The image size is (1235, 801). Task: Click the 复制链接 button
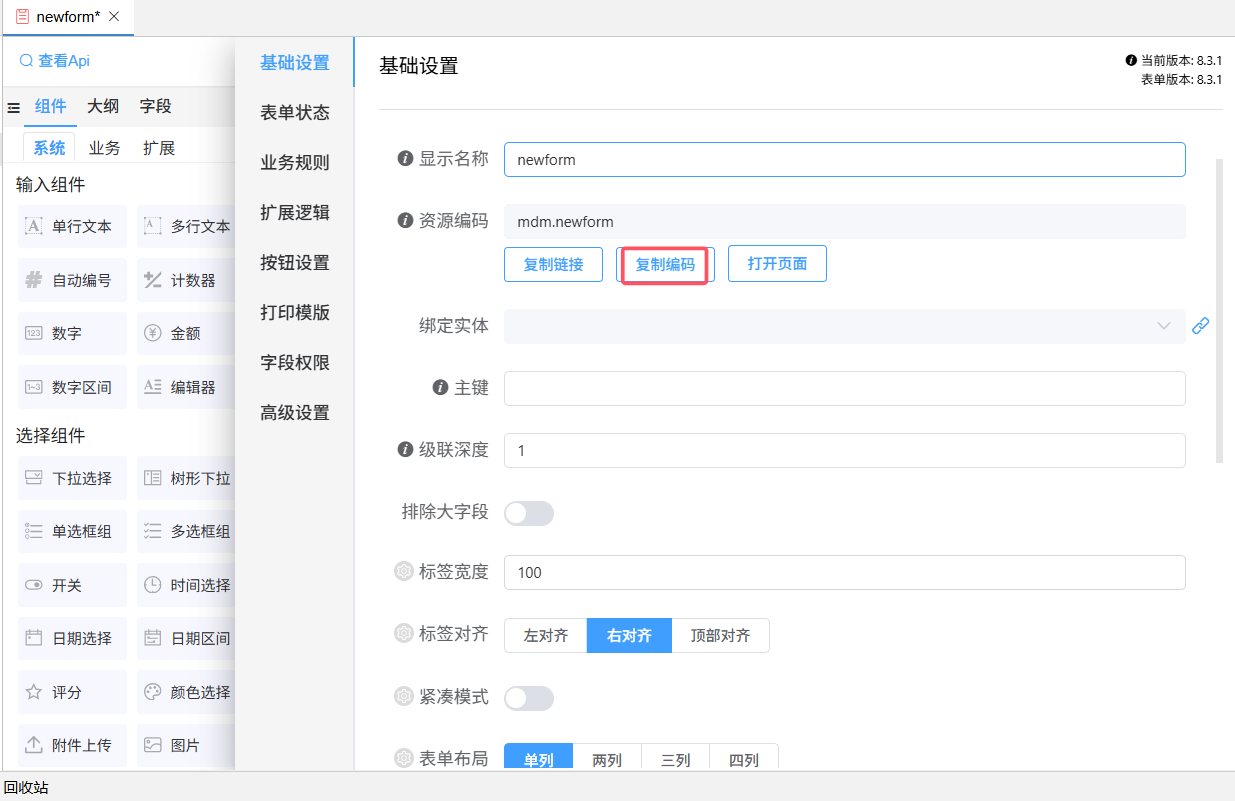[x=553, y=265]
